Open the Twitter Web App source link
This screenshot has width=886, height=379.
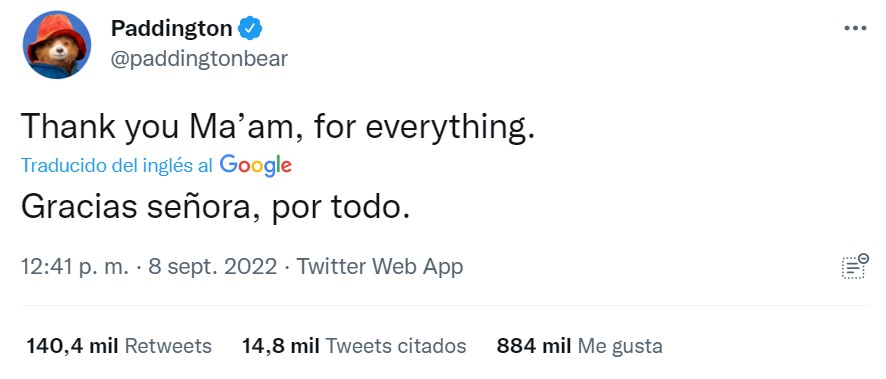[380, 267]
